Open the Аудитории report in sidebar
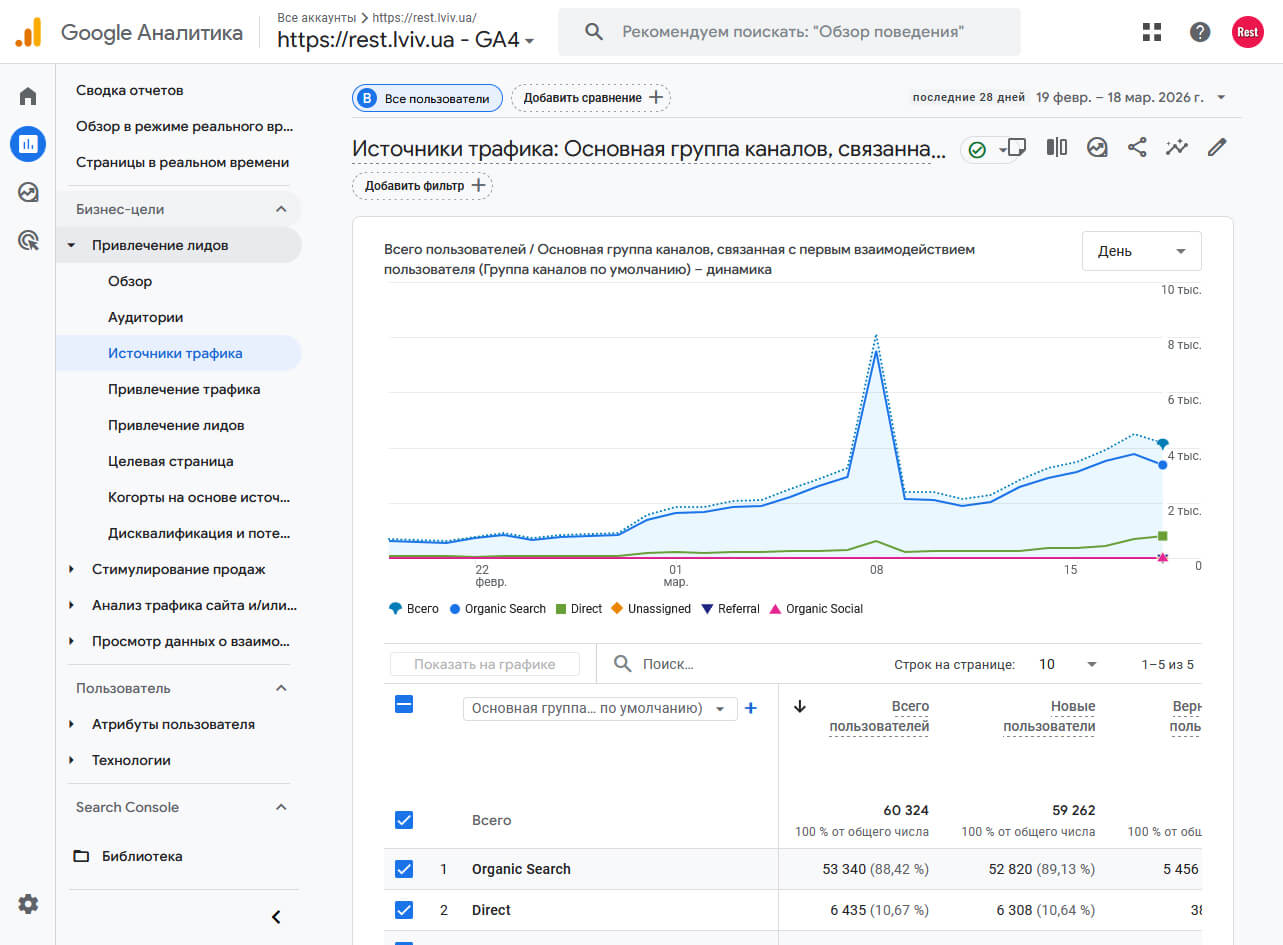 (145, 317)
